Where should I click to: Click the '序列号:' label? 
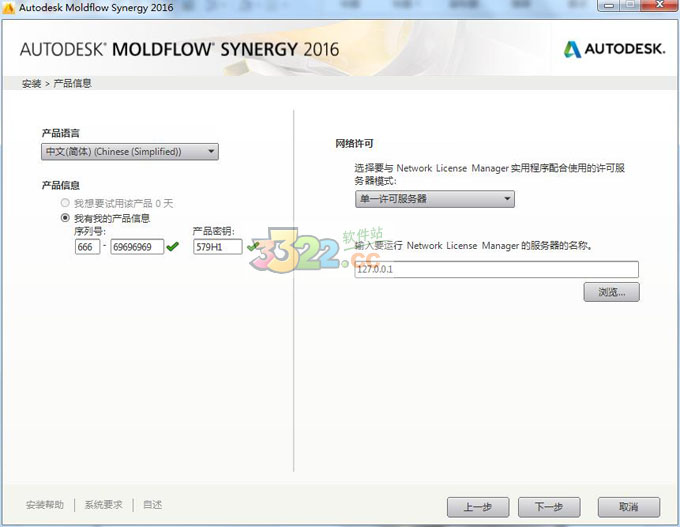click(90, 232)
